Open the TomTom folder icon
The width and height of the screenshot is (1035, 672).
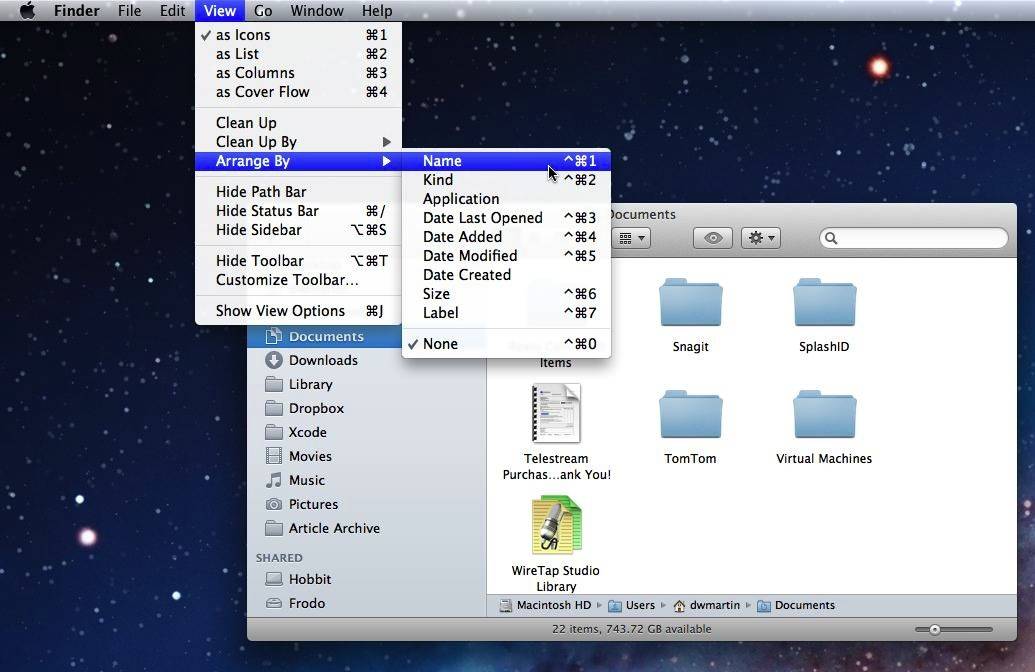coord(690,415)
